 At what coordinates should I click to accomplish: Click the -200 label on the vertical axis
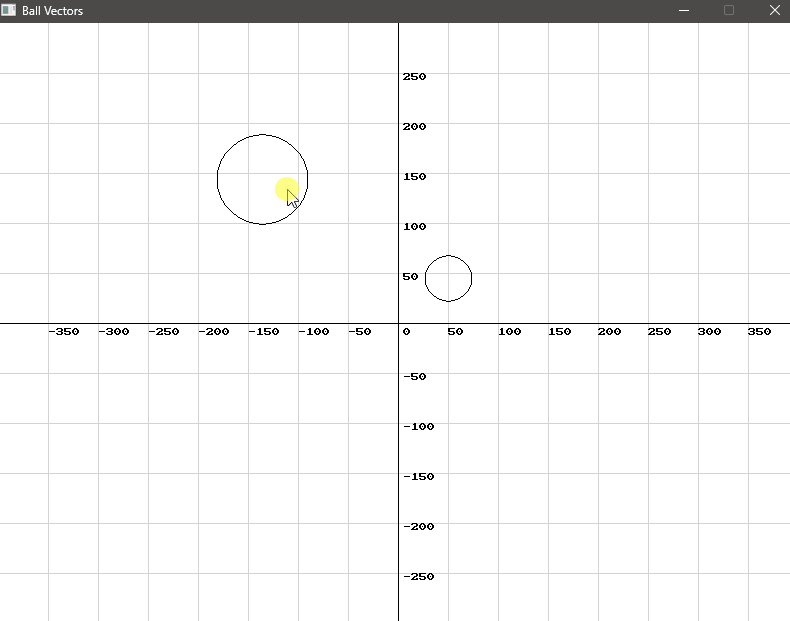point(418,527)
